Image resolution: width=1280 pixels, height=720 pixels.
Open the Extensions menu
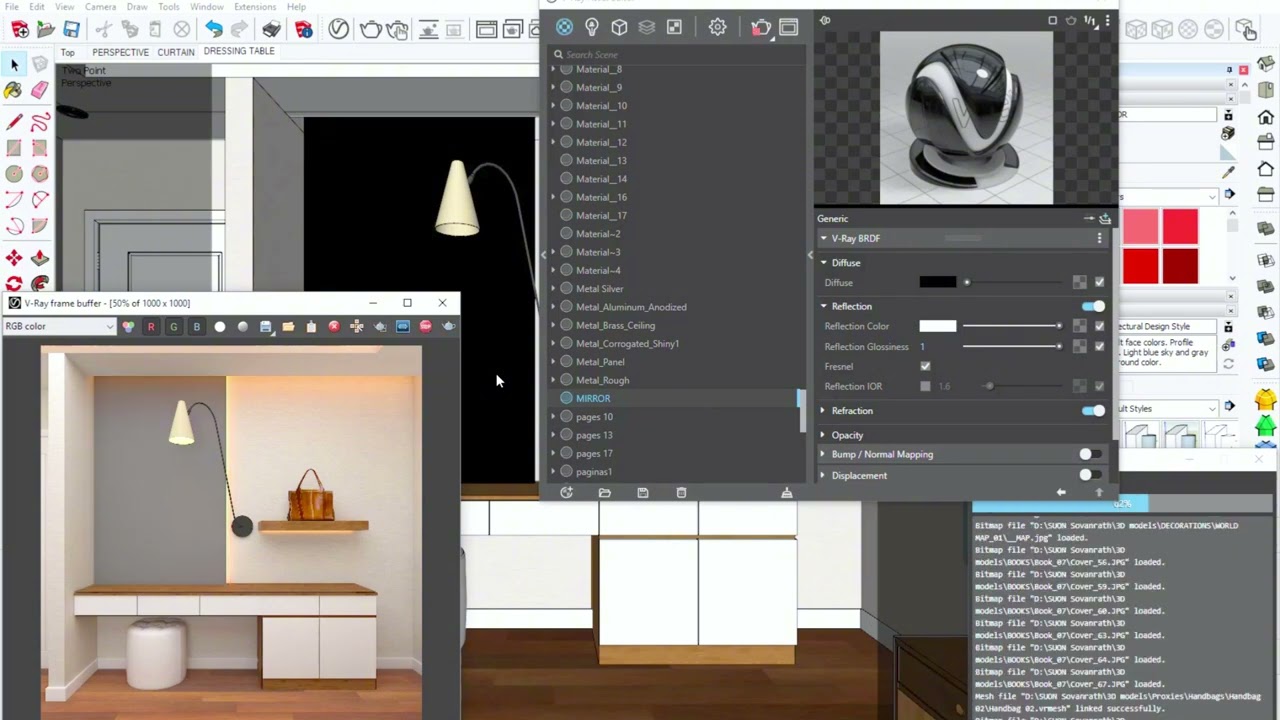point(255,7)
